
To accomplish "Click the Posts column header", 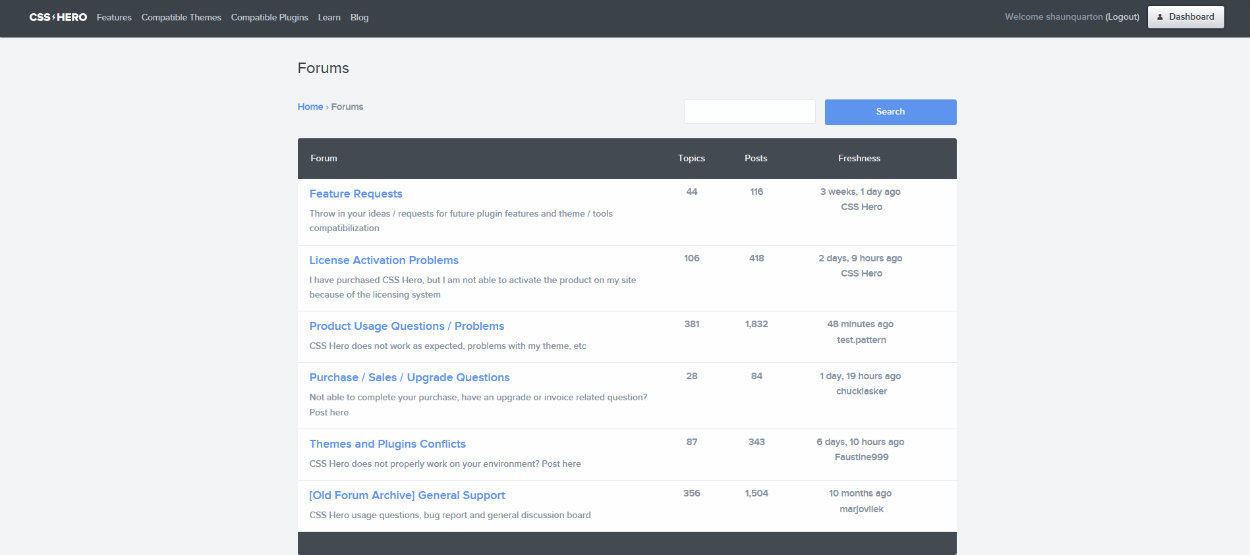I will coord(756,158).
